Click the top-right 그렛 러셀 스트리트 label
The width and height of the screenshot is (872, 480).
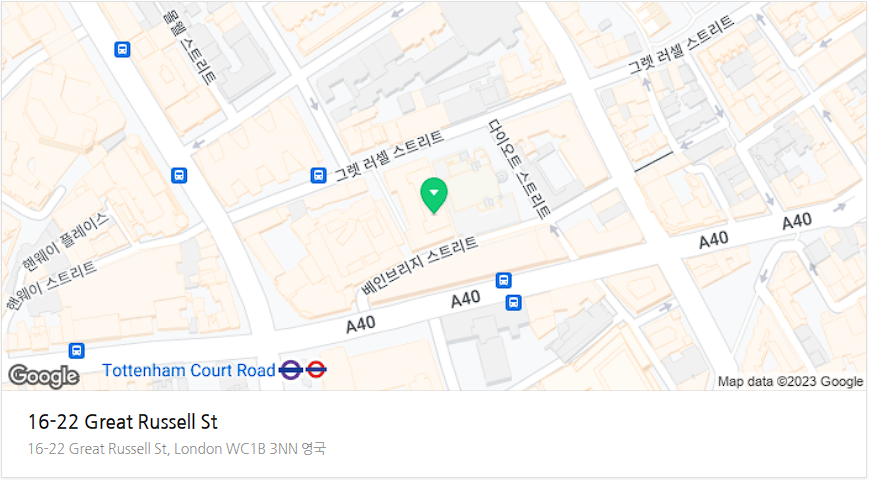click(681, 45)
